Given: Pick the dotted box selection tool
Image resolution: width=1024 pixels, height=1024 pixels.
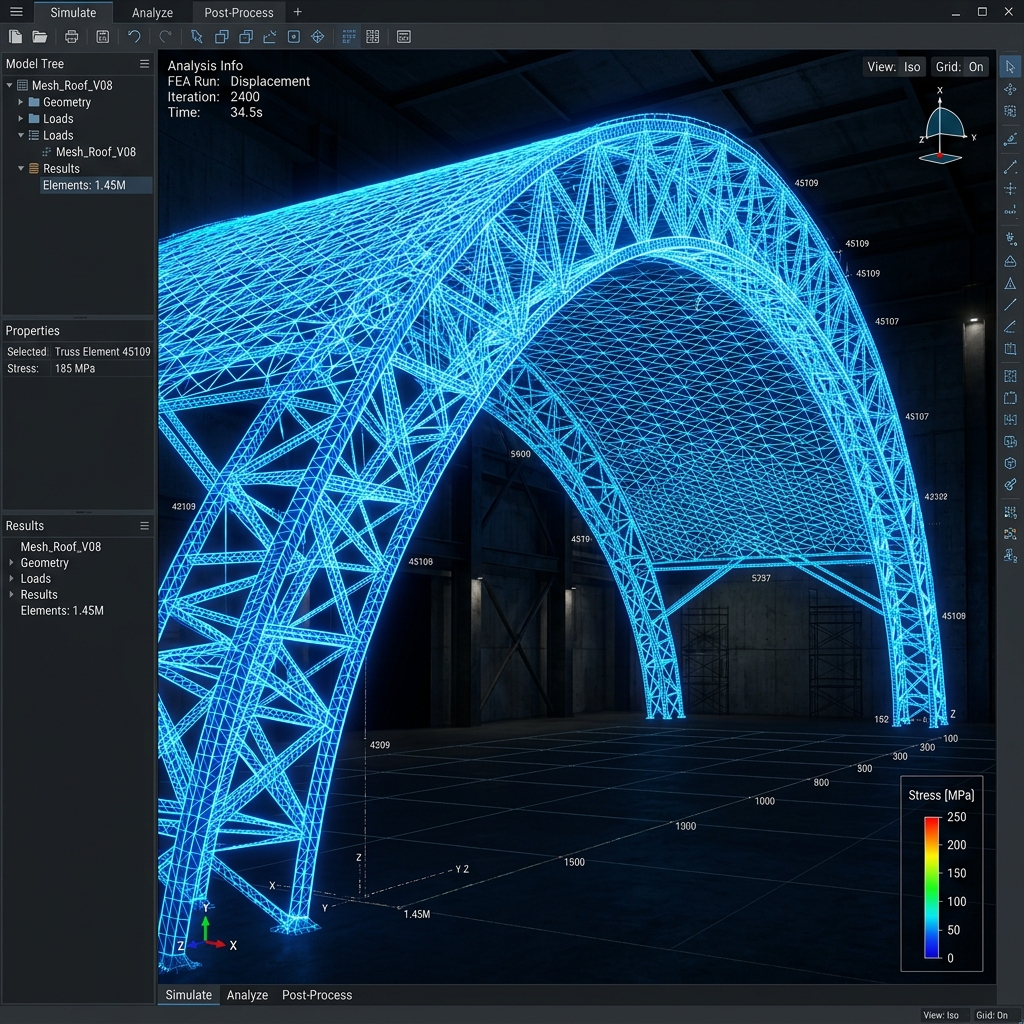Looking at the screenshot, I should [1010, 111].
